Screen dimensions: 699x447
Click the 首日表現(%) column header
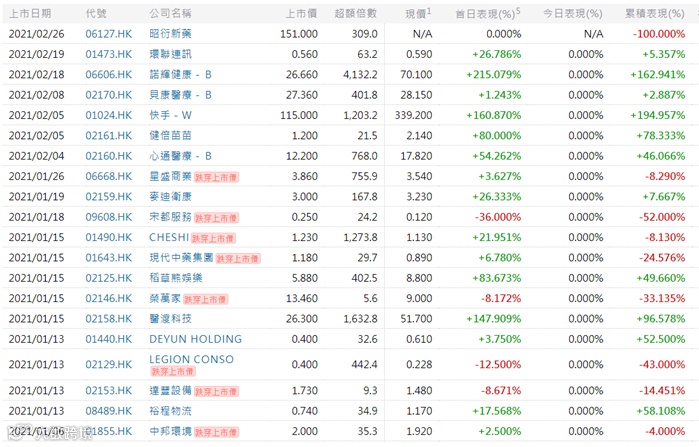(x=488, y=14)
